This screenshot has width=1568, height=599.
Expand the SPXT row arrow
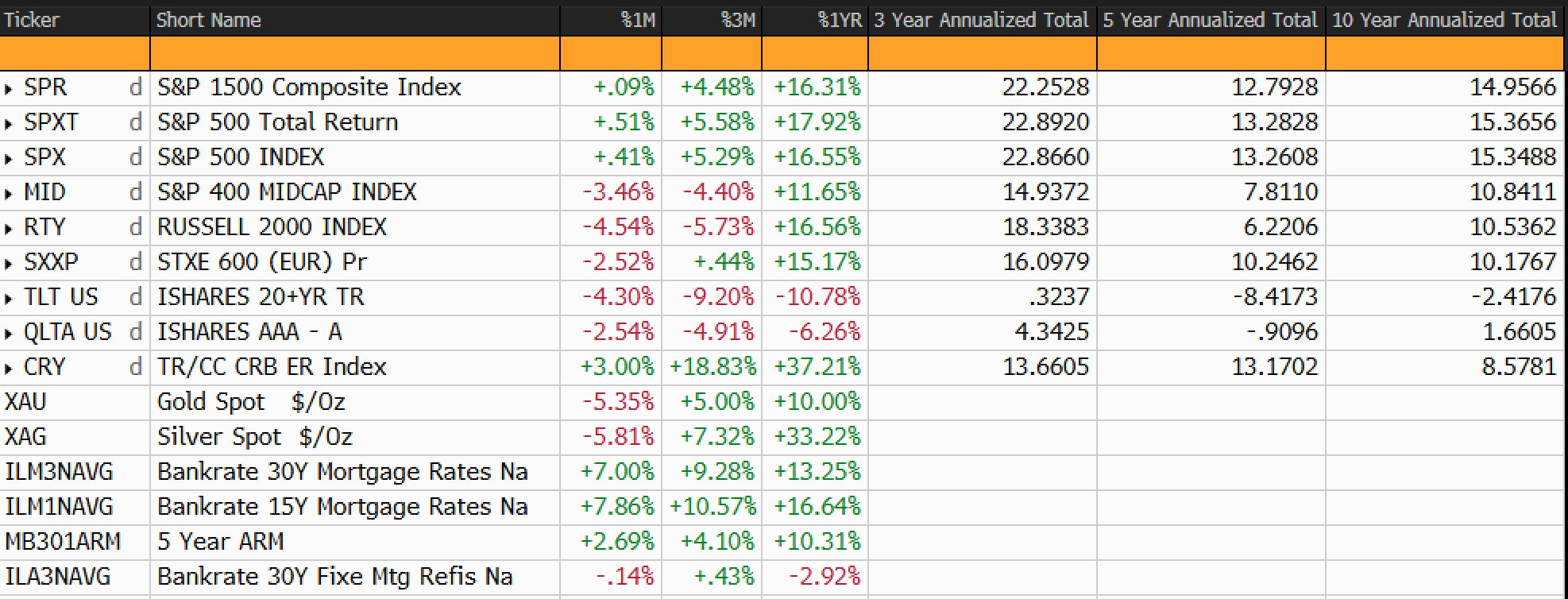click(x=9, y=124)
